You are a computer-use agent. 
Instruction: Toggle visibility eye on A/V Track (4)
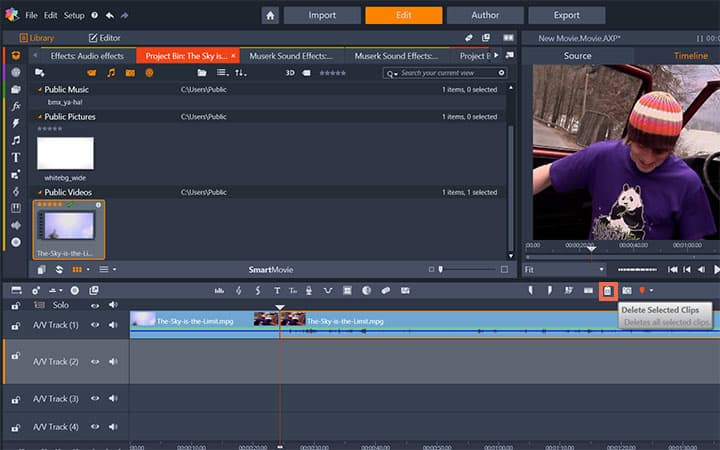tap(95, 427)
